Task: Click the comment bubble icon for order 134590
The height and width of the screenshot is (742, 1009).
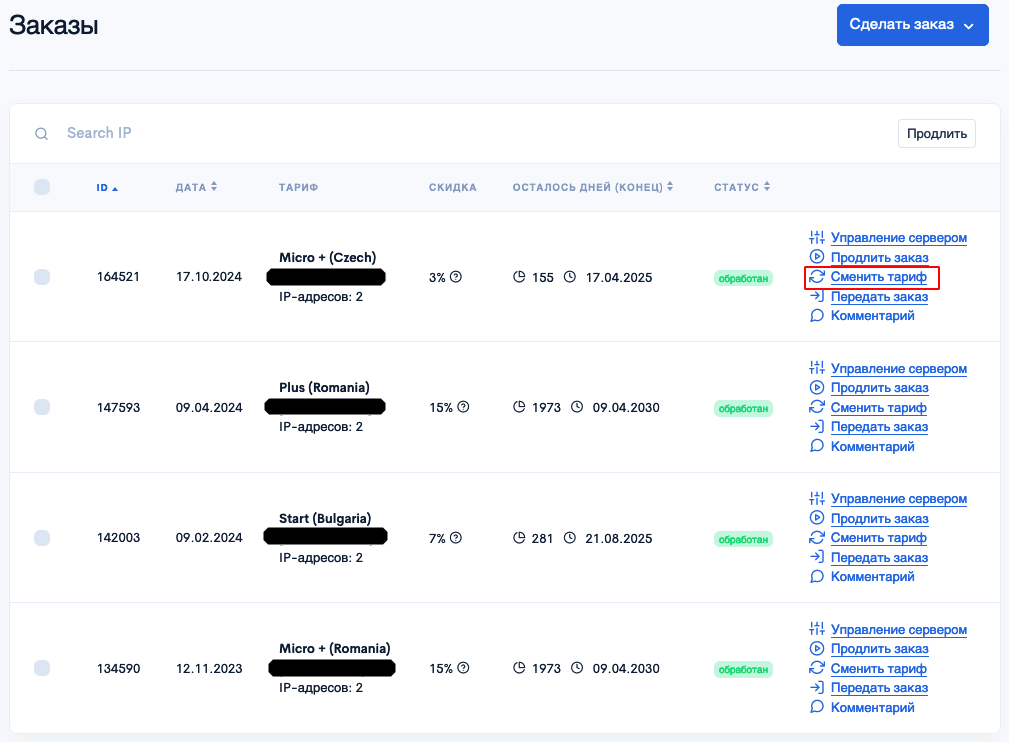Action: [817, 707]
